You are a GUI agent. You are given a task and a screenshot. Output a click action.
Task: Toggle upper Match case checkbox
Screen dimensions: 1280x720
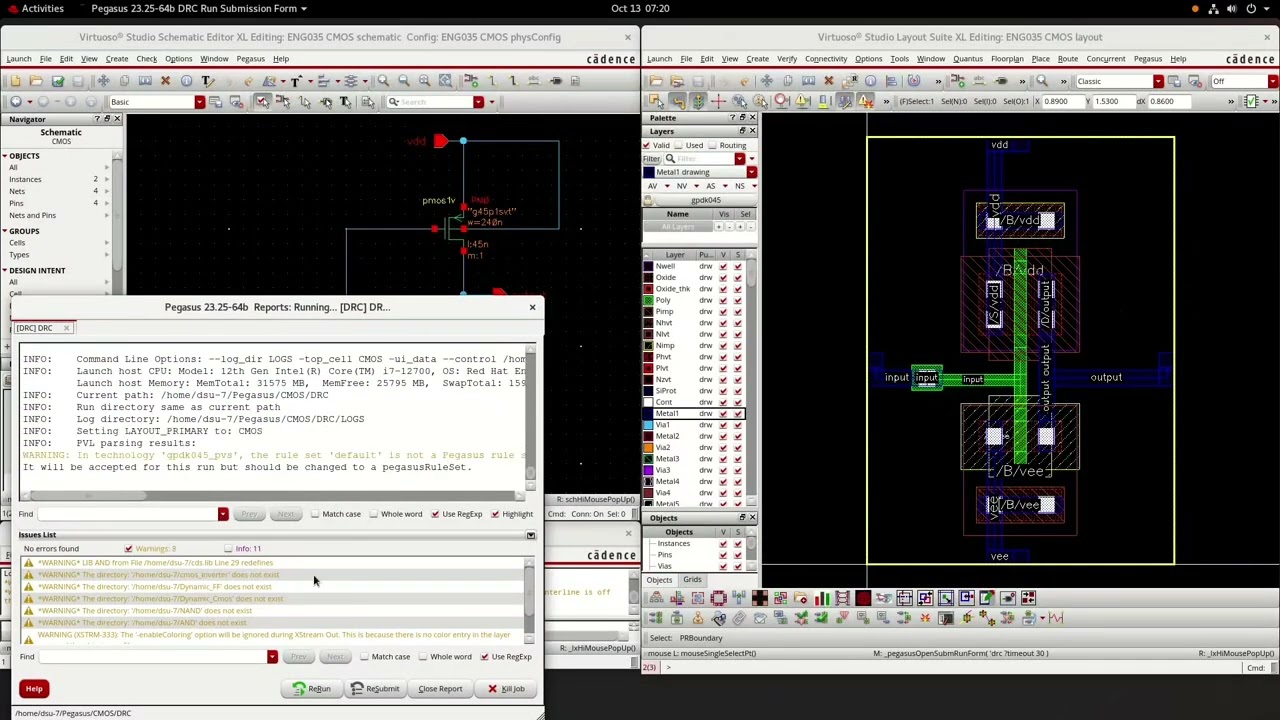pos(315,514)
